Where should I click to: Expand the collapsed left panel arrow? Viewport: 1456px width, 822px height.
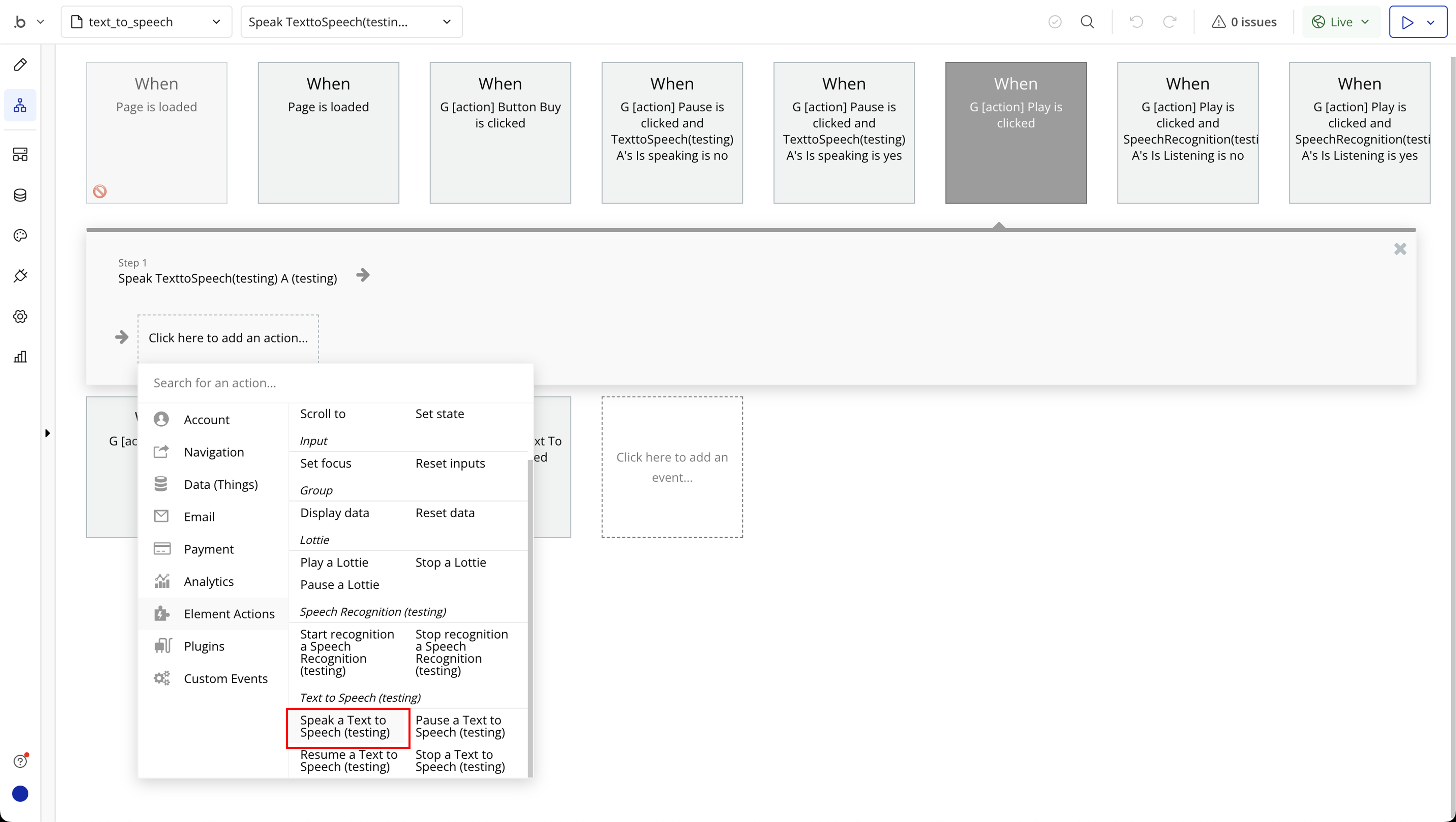point(48,434)
